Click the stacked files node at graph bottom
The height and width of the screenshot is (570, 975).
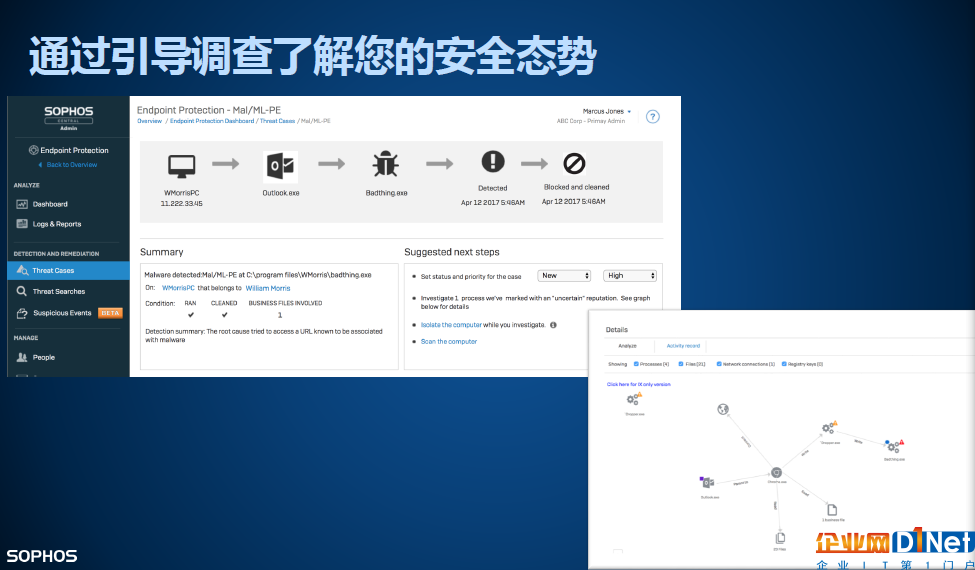coord(780,538)
